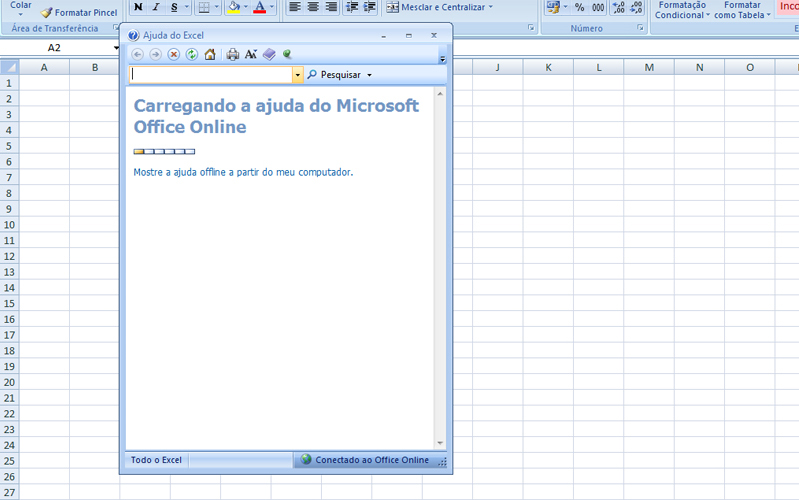This screenshot has height=500, width=799.
Task: Select column K header
Action: 548,67
